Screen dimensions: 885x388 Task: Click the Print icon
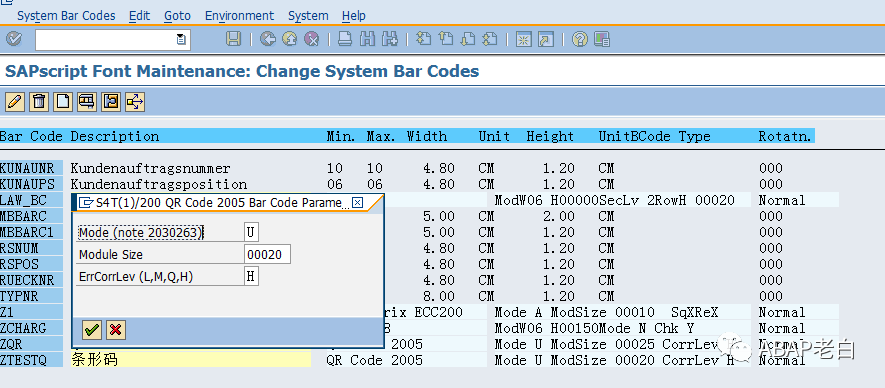tap(345, 39)
